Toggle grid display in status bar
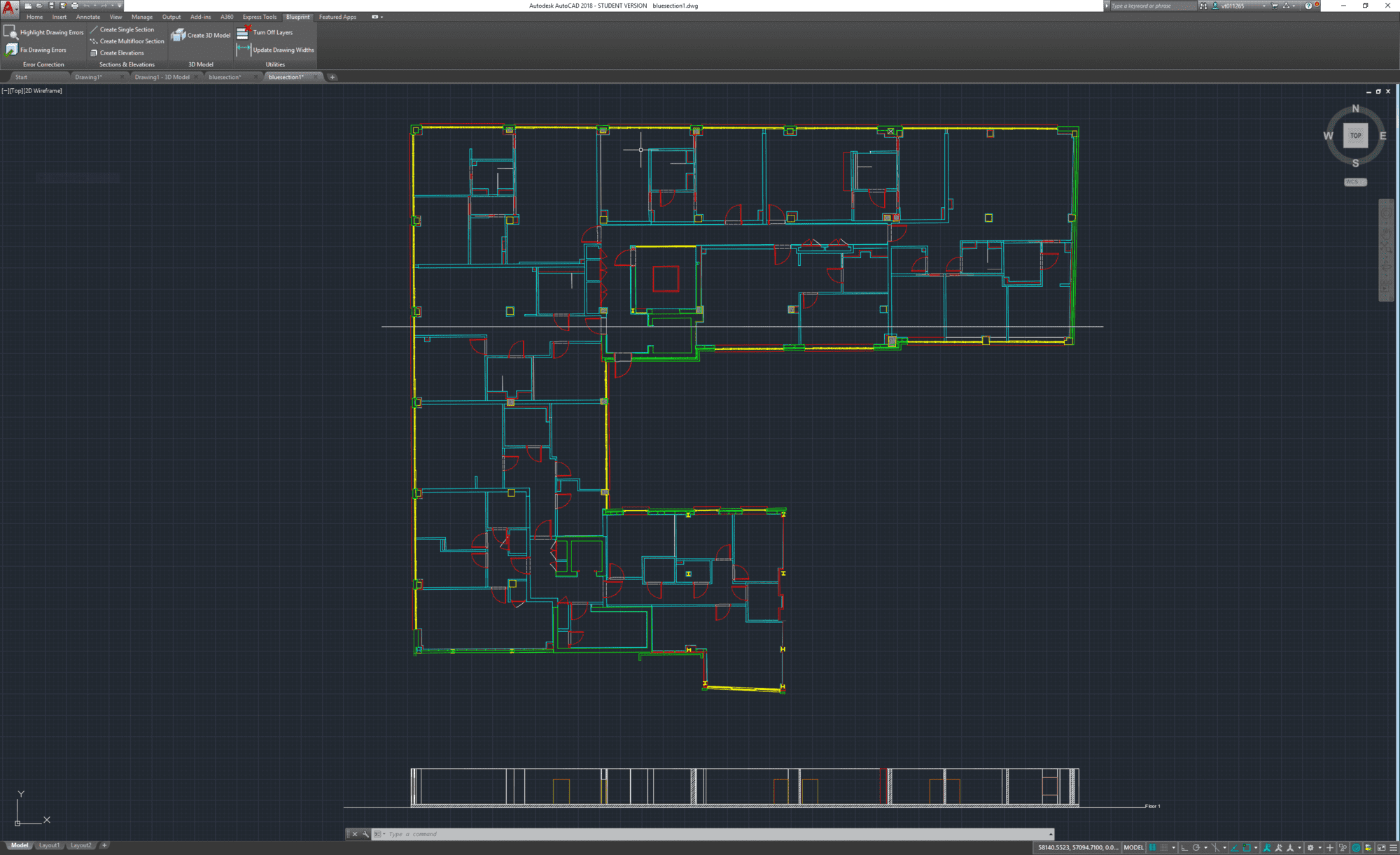1400x855 pixels. pos(1152,847)
